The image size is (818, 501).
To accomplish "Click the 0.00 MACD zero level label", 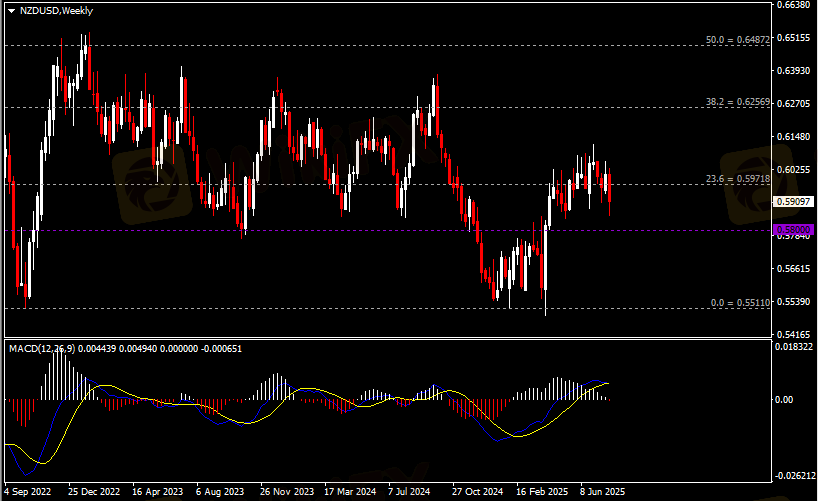I will (785, 399).
